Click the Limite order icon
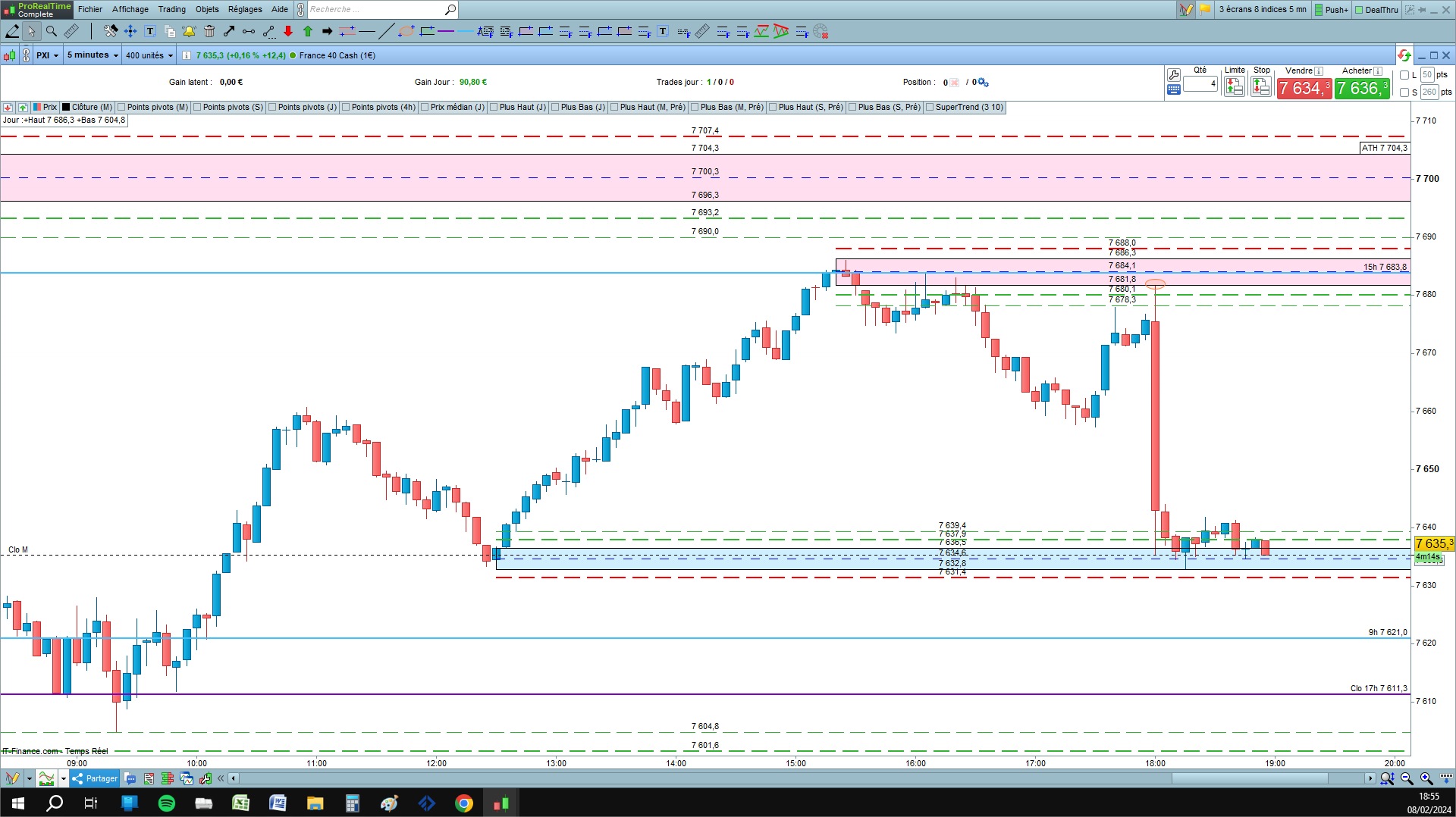This screenshot has height=817, width=1456. click(x=1235, y=86)
